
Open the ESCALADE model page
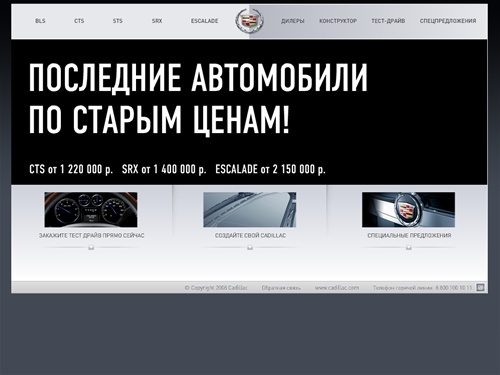pos(204,21)
